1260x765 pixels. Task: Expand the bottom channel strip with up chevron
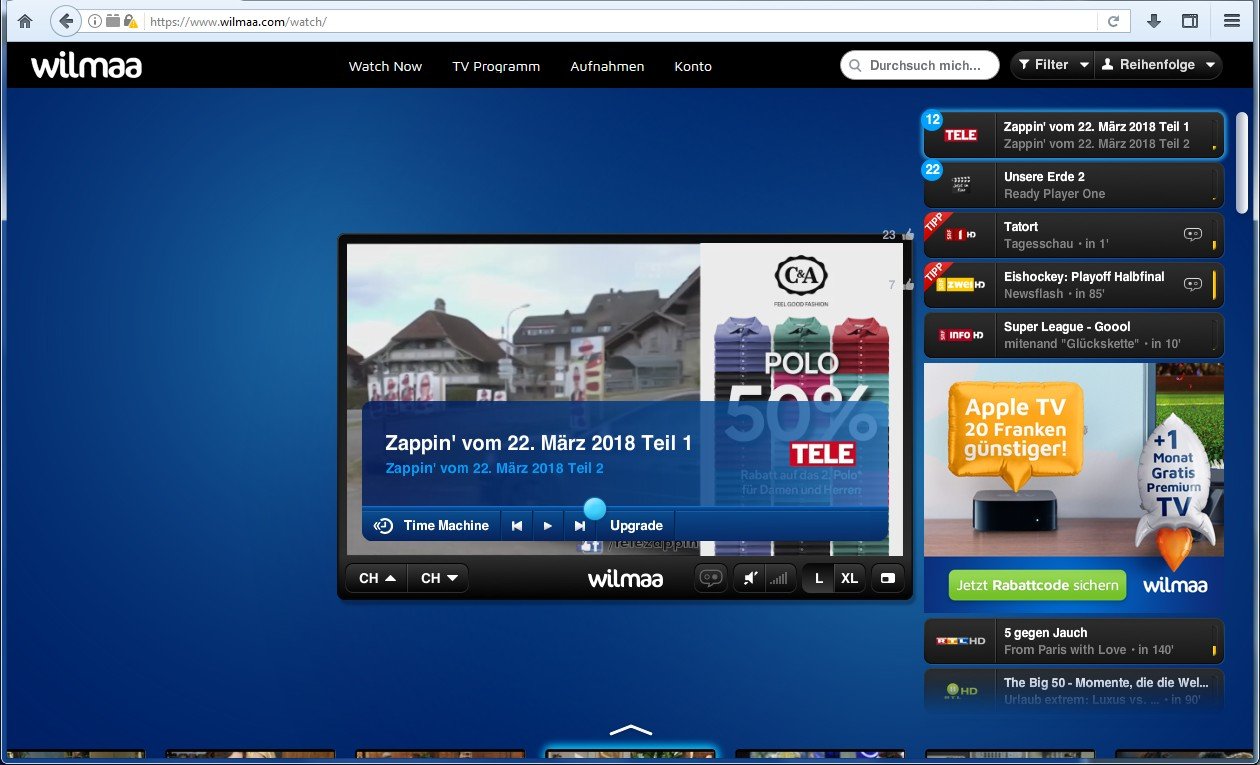click(630, 730)
